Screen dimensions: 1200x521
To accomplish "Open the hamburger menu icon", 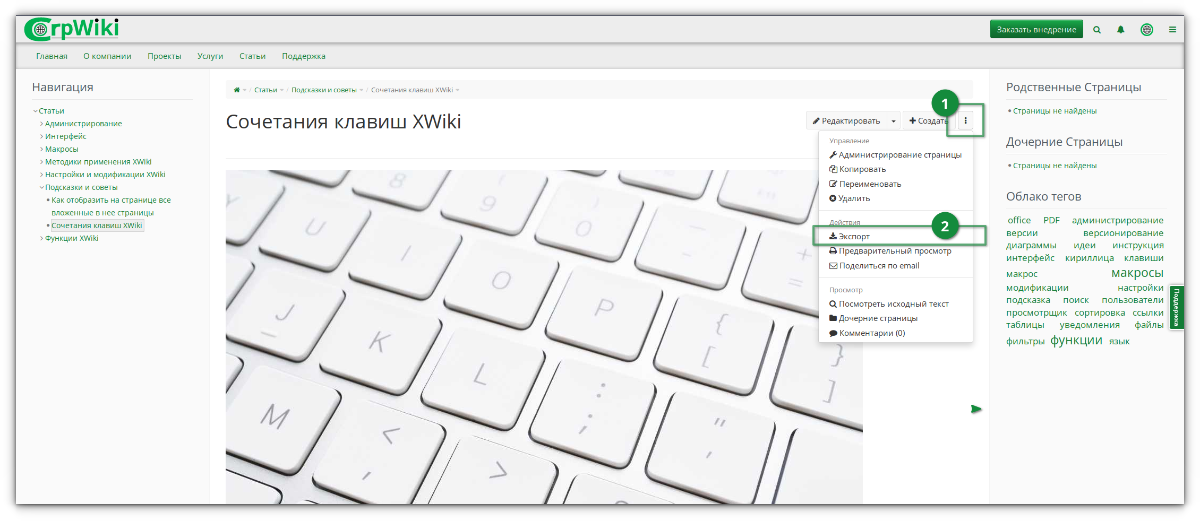I will click(x=1172, y=30).
